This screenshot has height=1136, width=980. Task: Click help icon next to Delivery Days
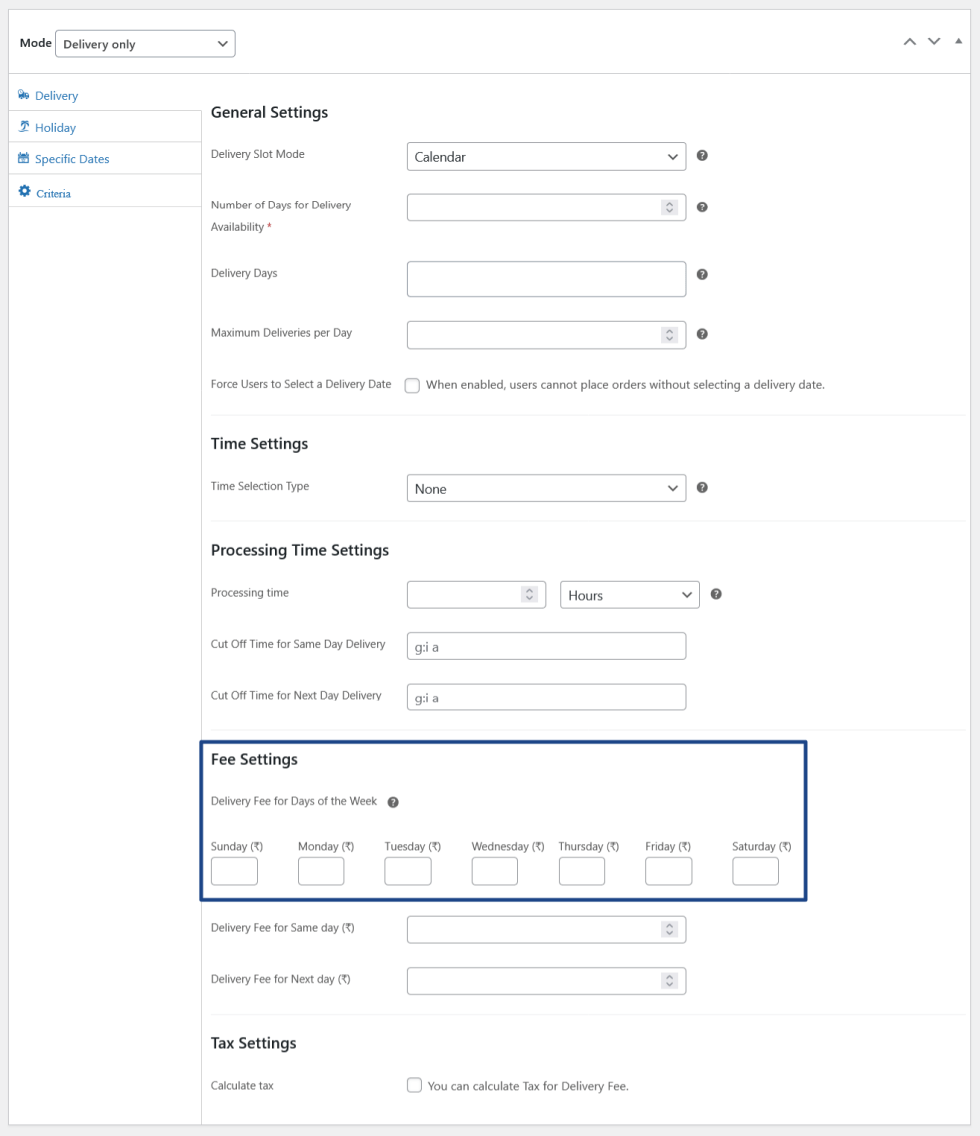[x=702, y=274]
